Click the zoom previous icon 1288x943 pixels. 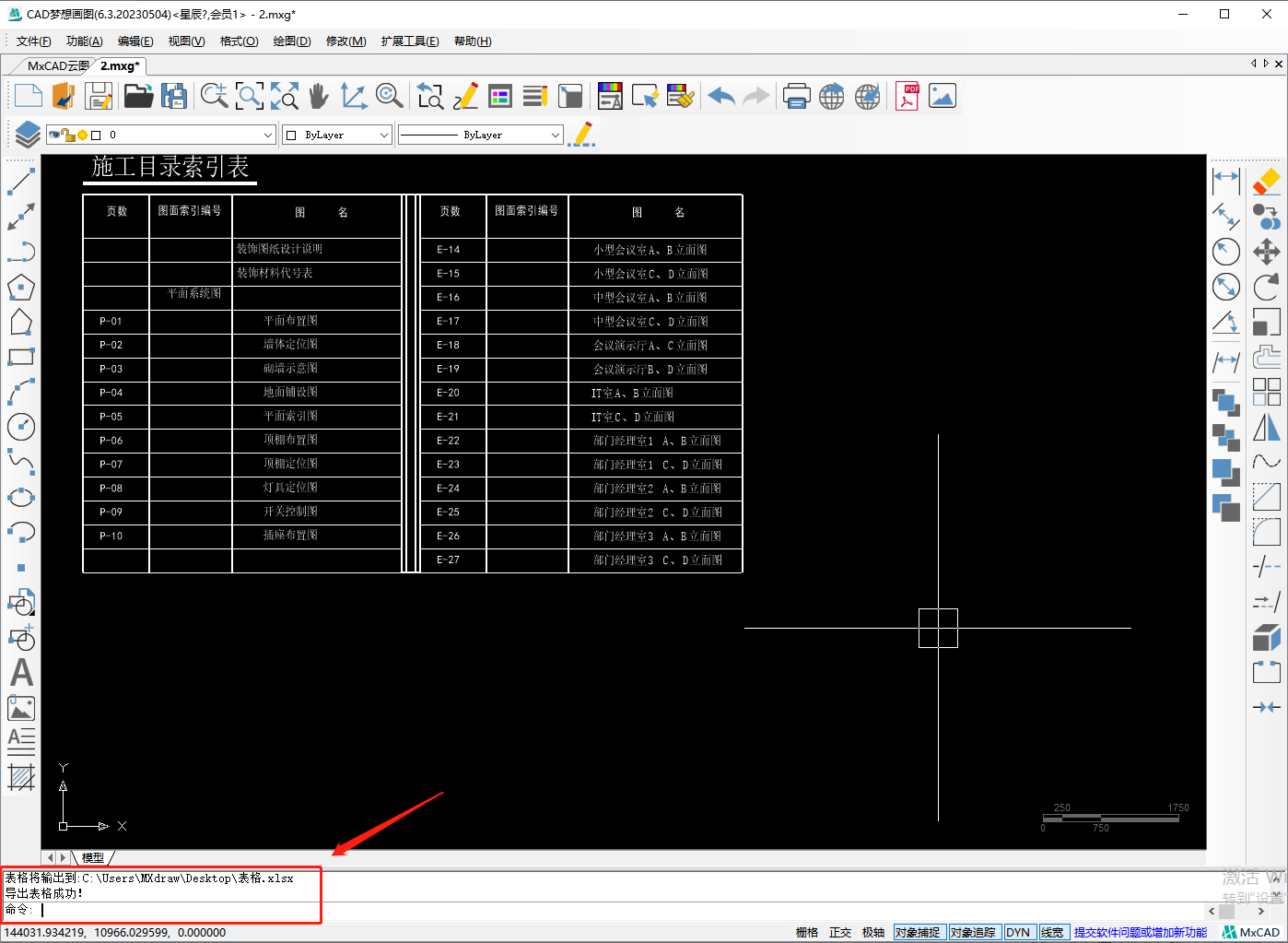(429, 96)
